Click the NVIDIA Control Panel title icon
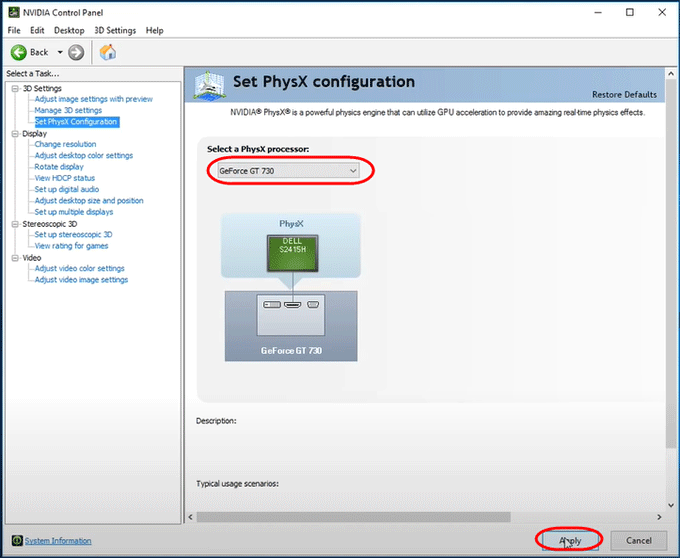 (x=14, y=12)
